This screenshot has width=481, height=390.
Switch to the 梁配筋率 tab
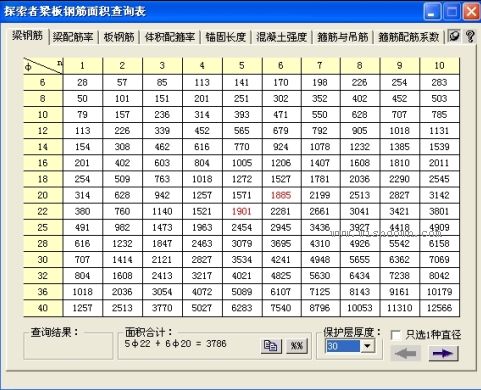(x=73, y=37)
